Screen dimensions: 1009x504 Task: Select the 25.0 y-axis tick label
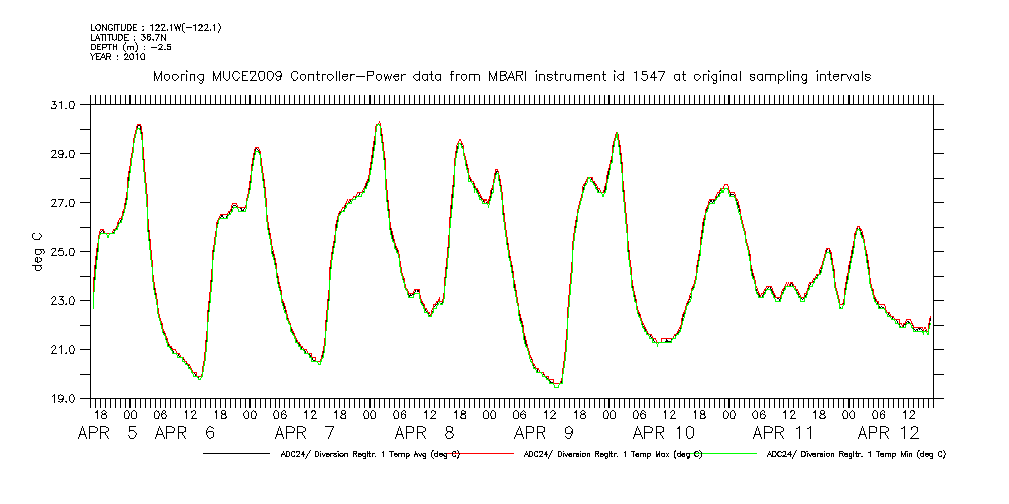tap(63, 252)
